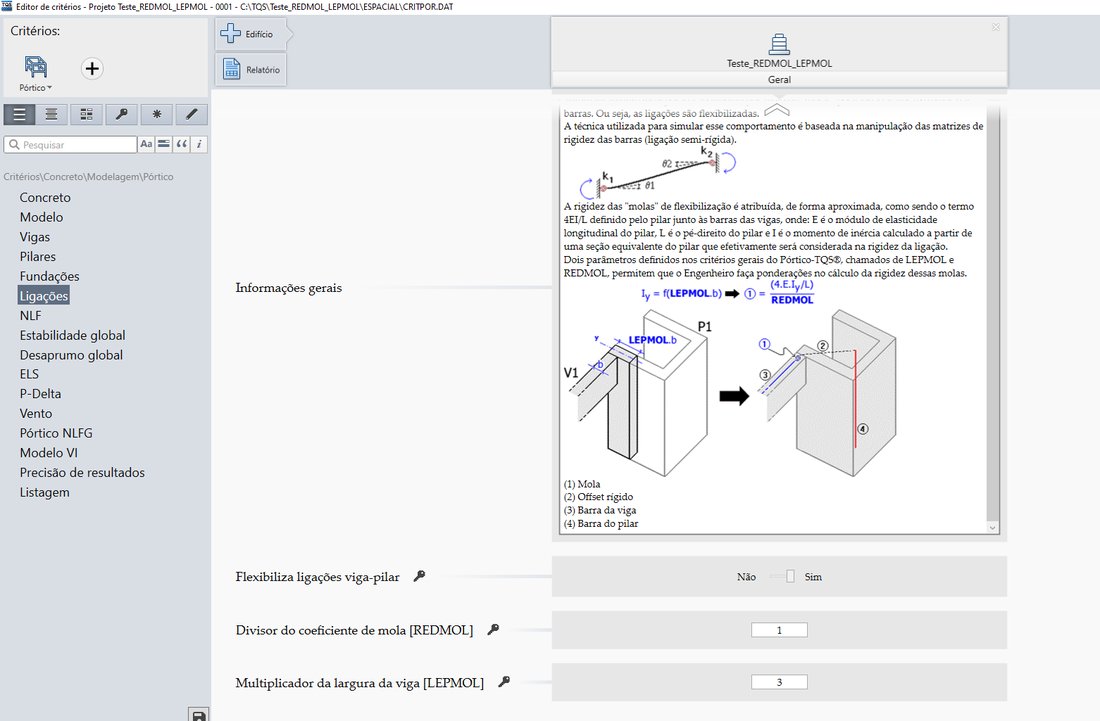Select the detailed two-column list view icon

click(x=86, y=114)
